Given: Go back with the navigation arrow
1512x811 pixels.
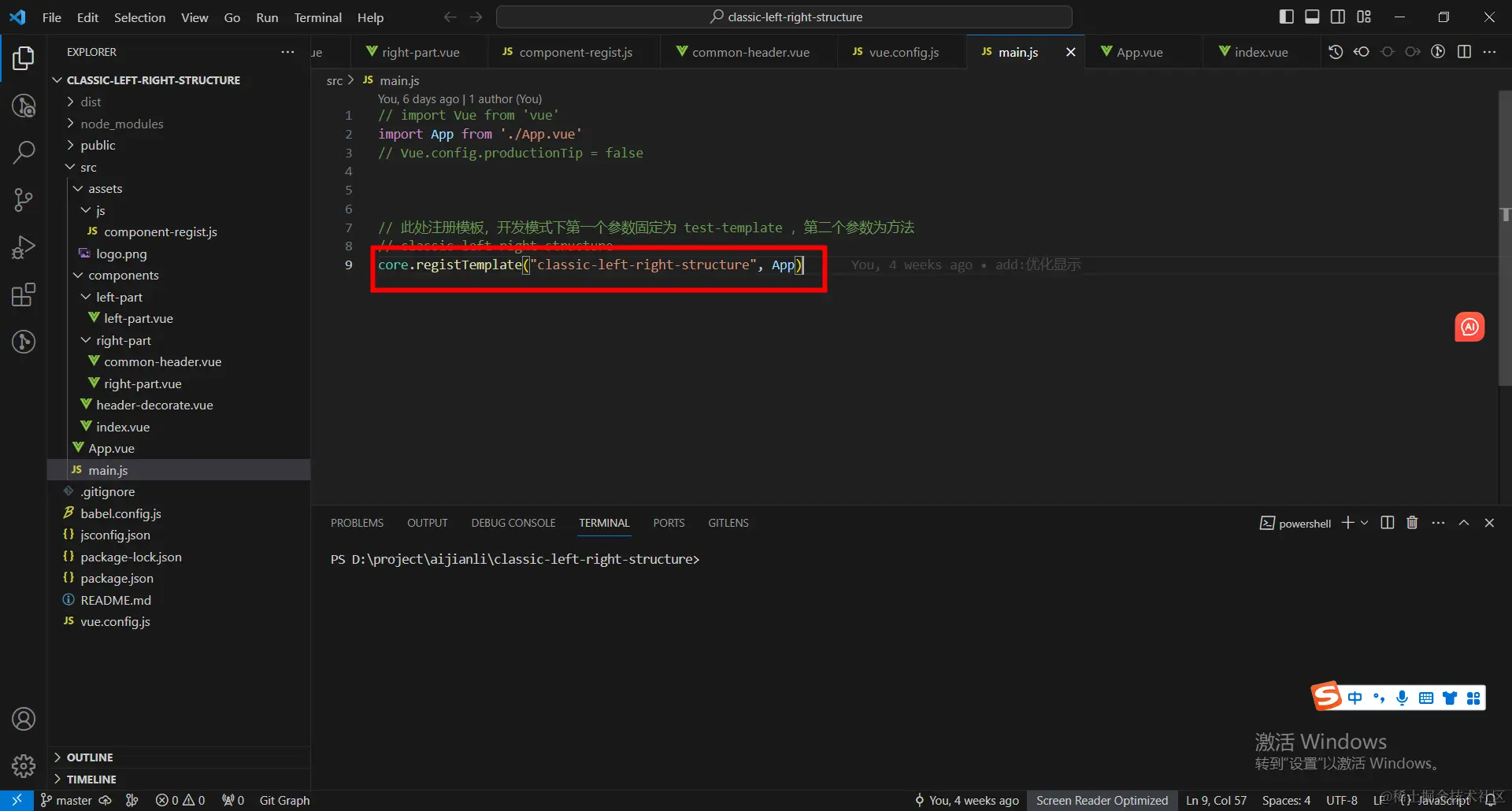Looking at the screenshot, I should click(450, 17).
